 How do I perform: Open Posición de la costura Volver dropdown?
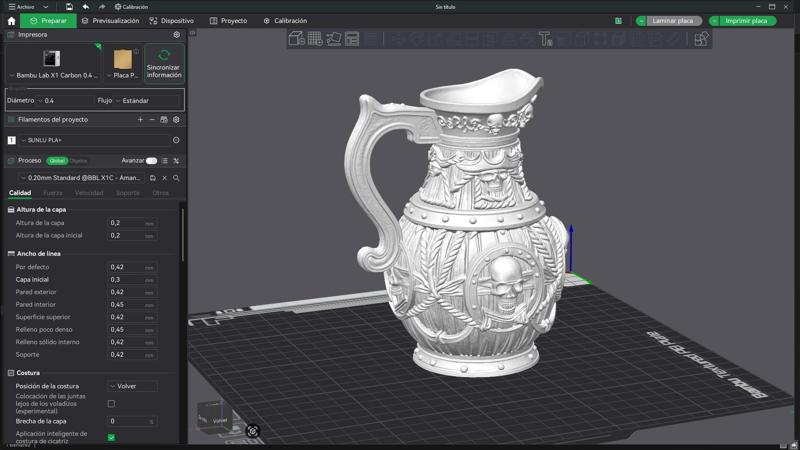[x=132, y=386]
